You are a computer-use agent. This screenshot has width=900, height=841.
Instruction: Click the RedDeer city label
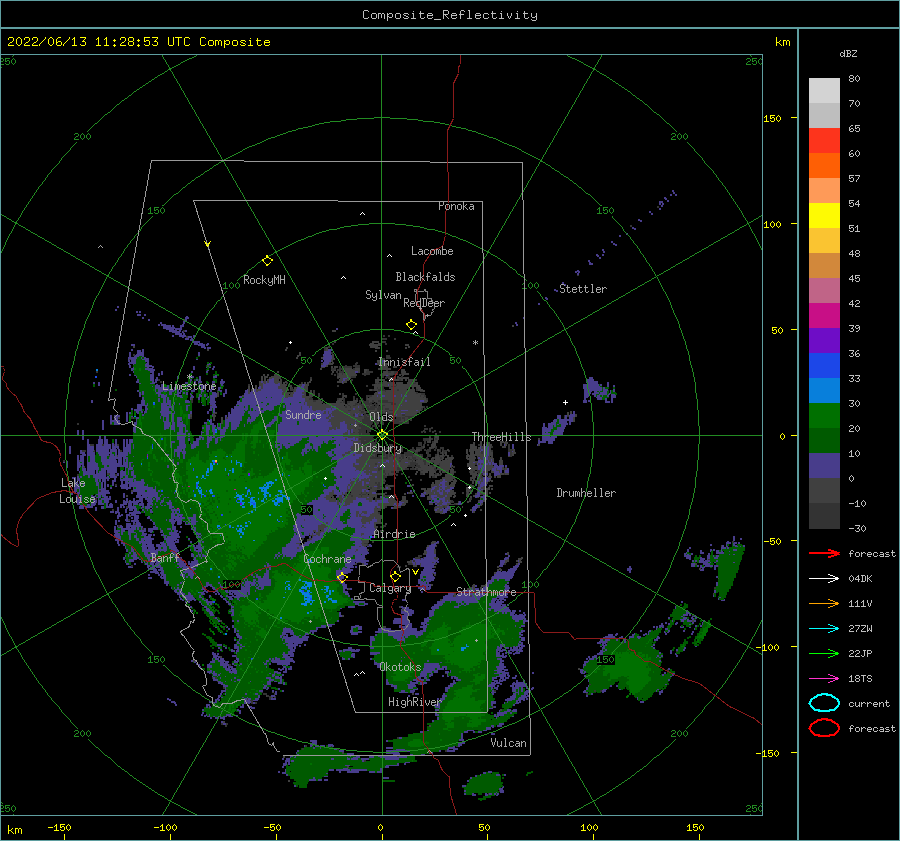(424, 303)
